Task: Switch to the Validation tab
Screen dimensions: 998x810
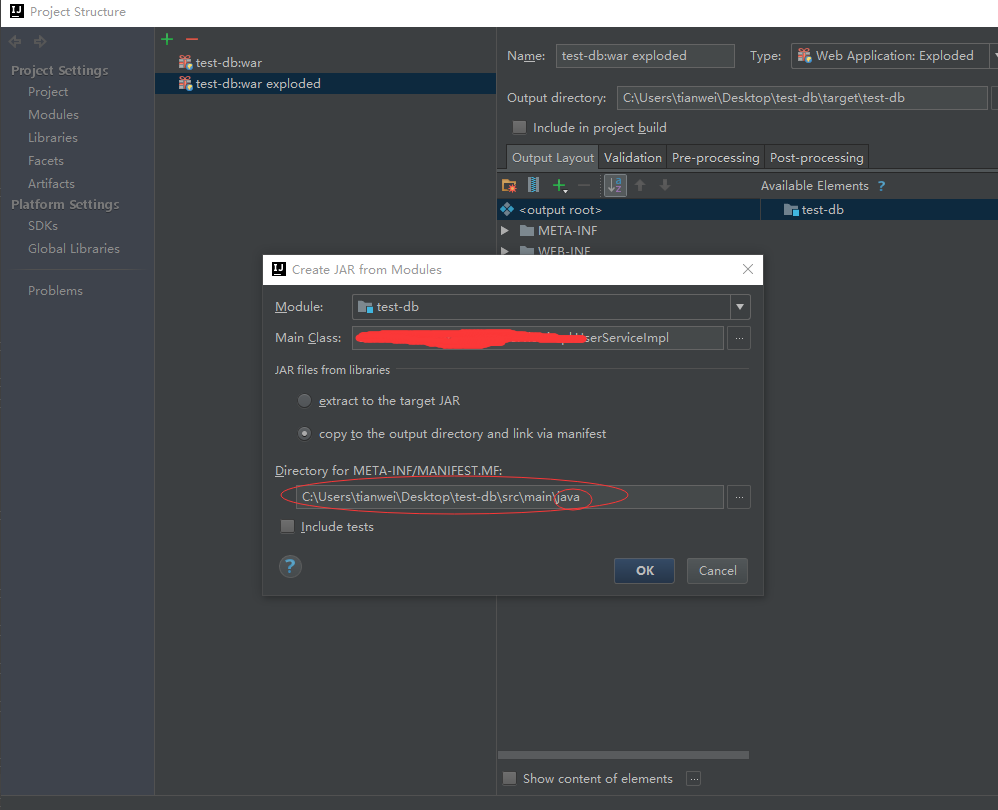Action: coord(632,158)
